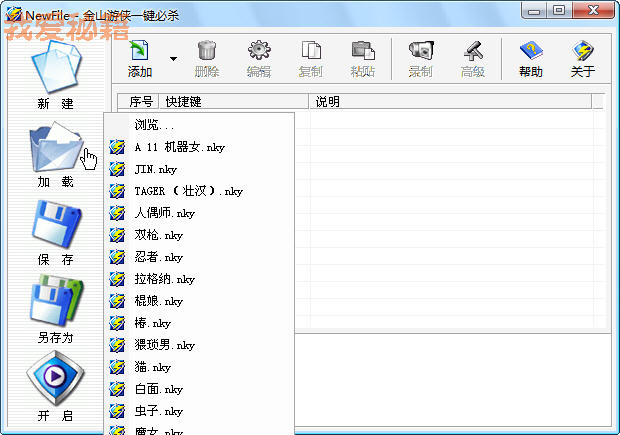Select JIN.nky file entry
This screenshot has height=435, width=620.
click(x=155, y=169)
